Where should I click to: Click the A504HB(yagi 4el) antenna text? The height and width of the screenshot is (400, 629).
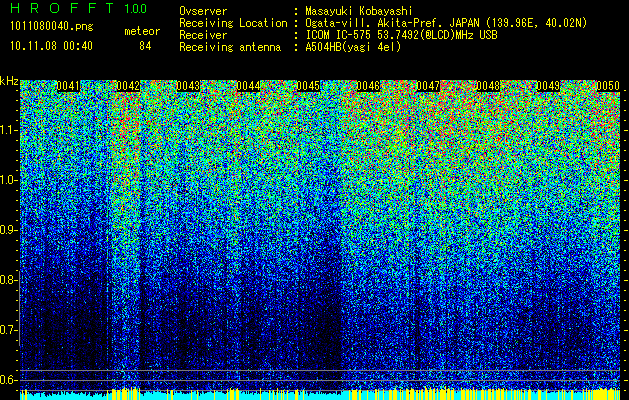353,47
